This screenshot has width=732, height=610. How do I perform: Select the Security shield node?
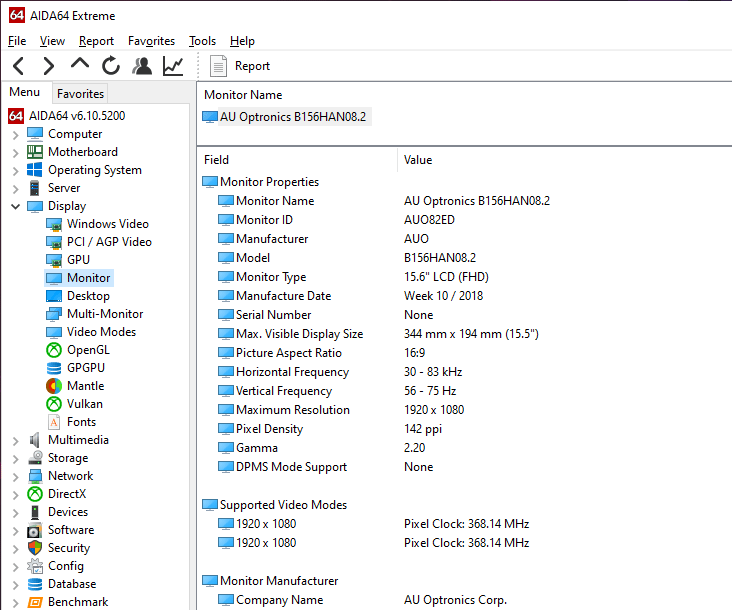tap(59, 548)
